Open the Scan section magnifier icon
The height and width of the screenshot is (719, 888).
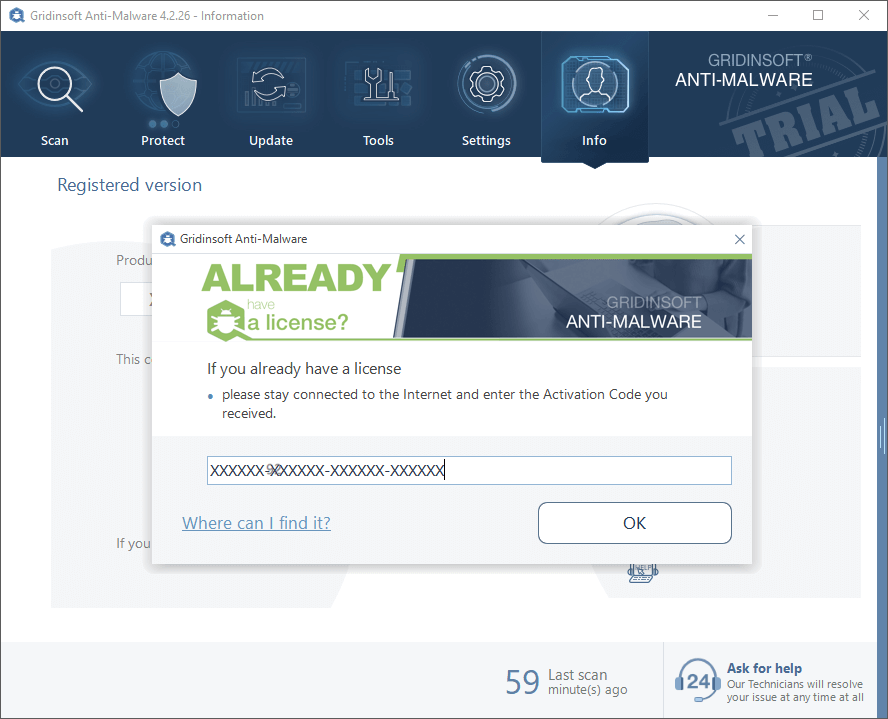pos(55,87)
